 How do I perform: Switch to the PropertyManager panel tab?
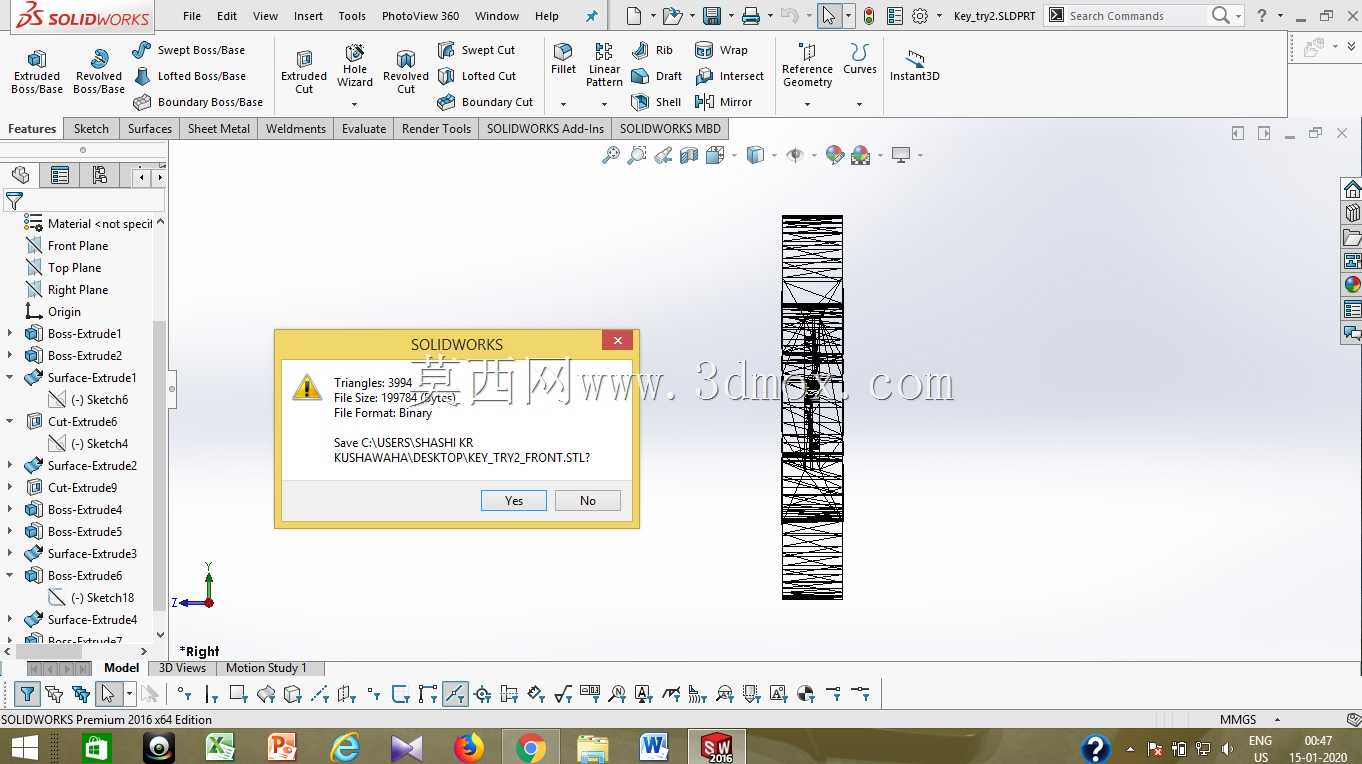(60, 176)
